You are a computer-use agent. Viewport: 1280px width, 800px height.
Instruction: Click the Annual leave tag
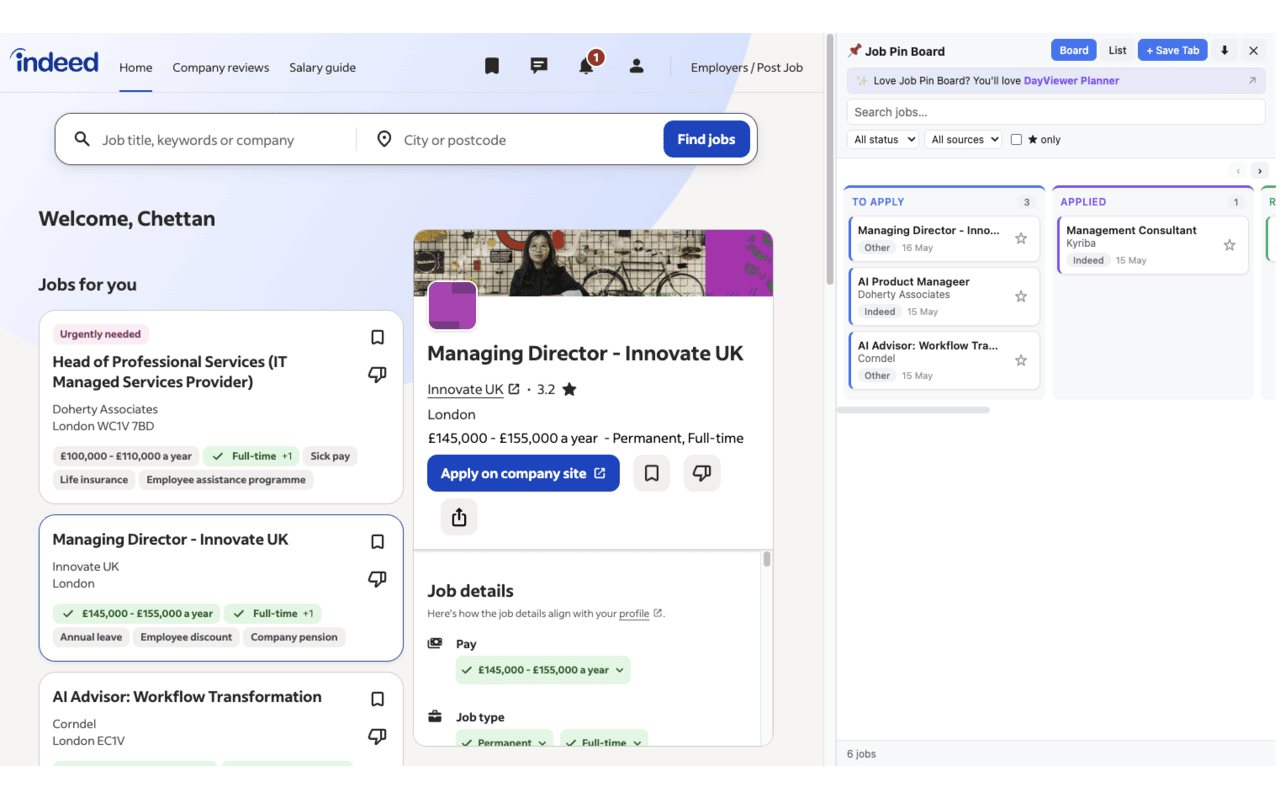tap(91, 637)
